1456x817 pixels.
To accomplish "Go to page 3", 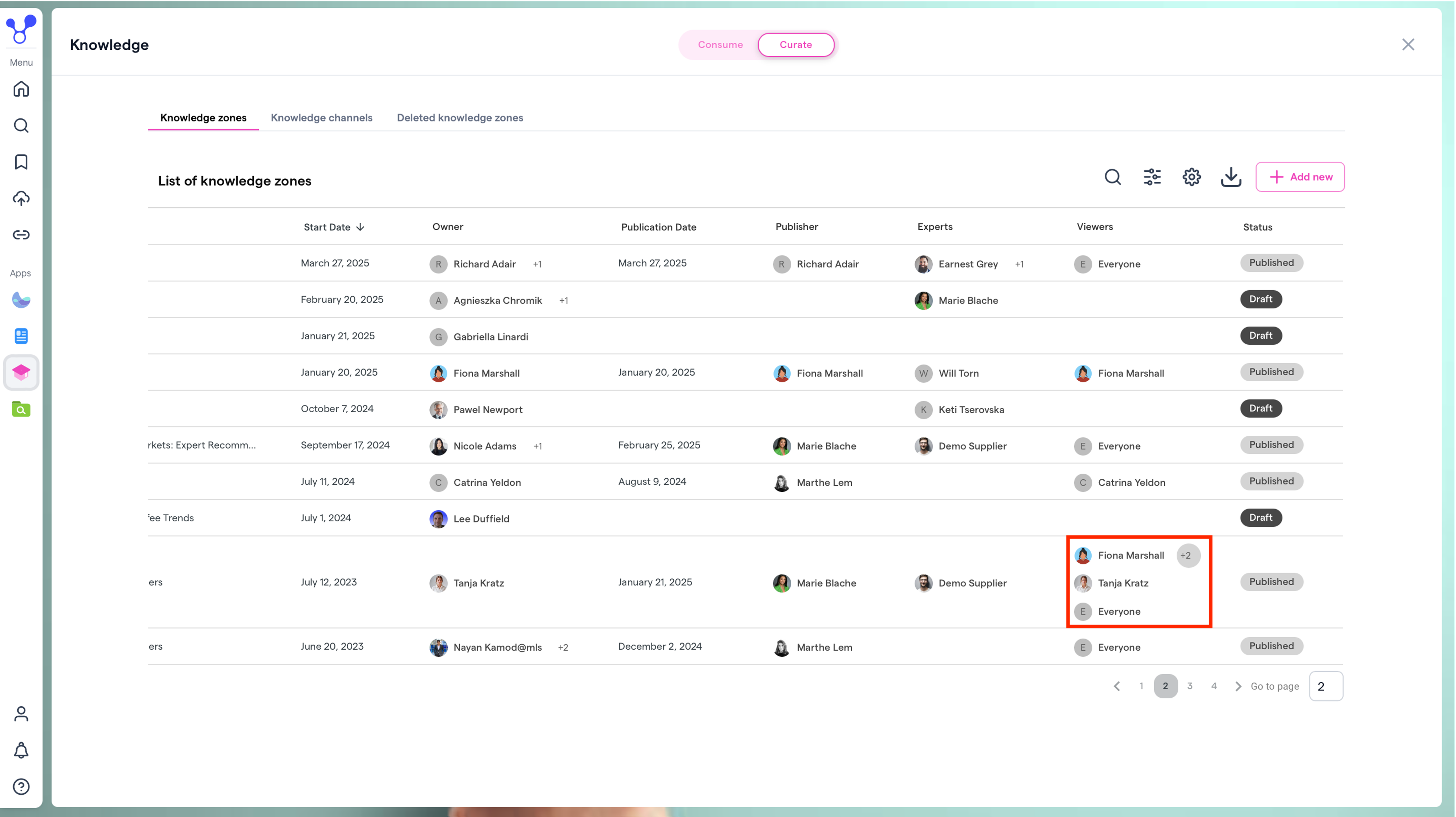I will tap(1190, 687).
